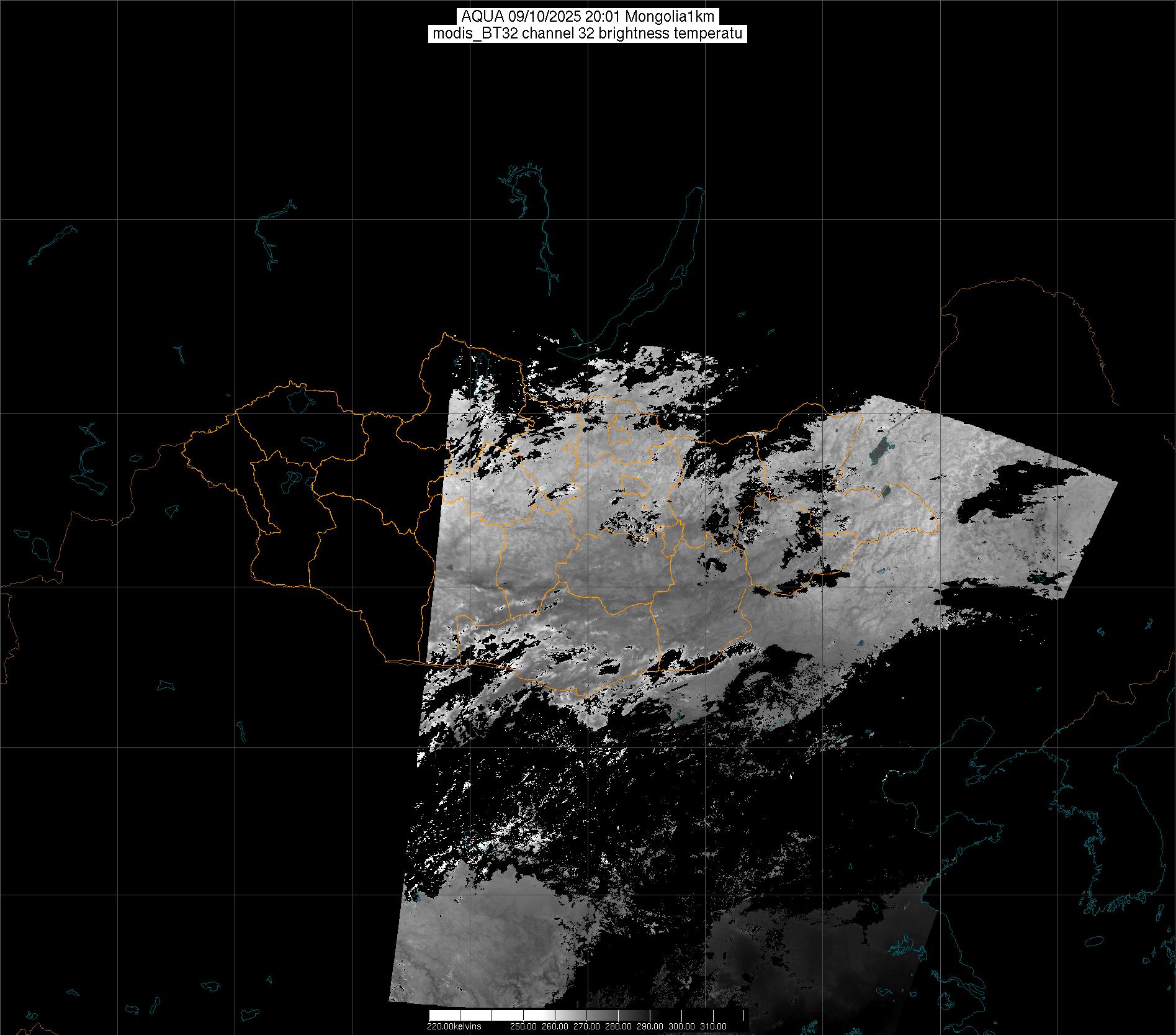Viewport: 1176px width, 1035px height.
Task: Click the "270.00" scale label
Action: (586, 1026)
